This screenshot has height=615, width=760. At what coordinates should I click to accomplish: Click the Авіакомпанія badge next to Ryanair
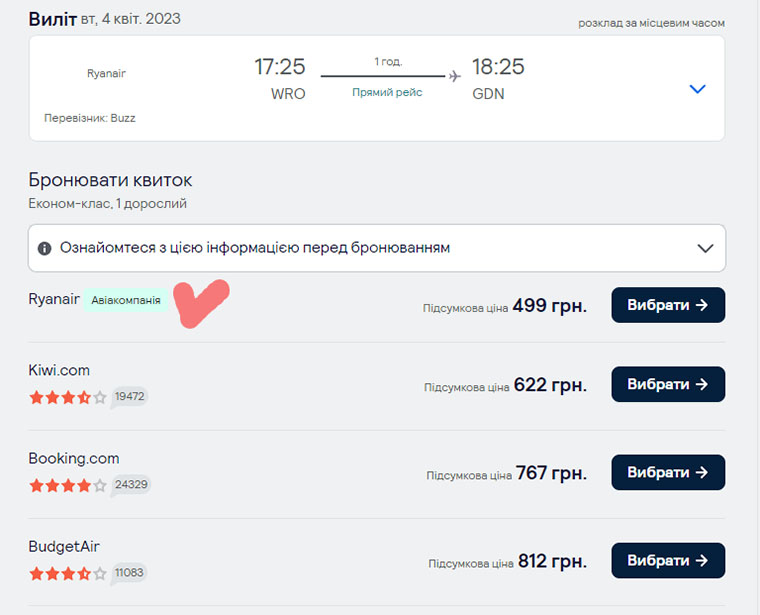click(126, 300)
